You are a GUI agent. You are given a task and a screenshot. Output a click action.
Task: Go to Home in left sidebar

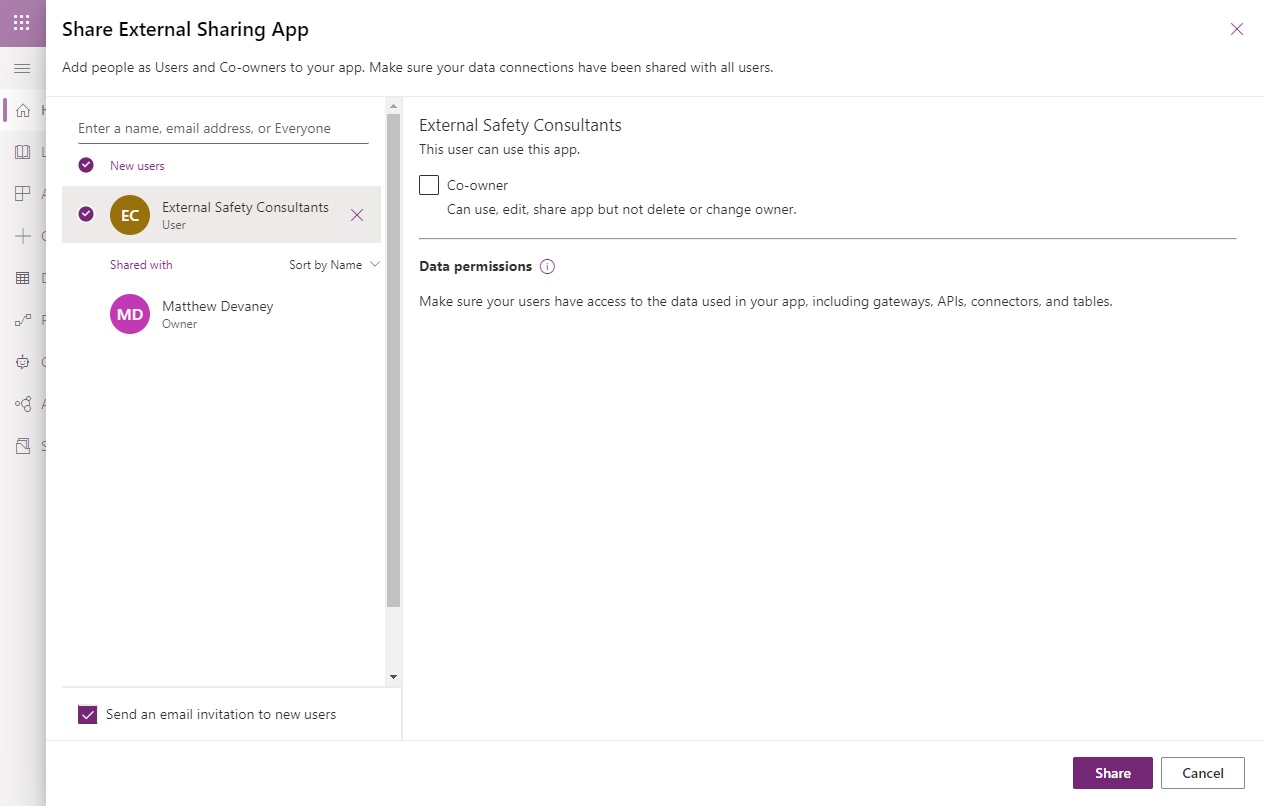click(23, 110)
